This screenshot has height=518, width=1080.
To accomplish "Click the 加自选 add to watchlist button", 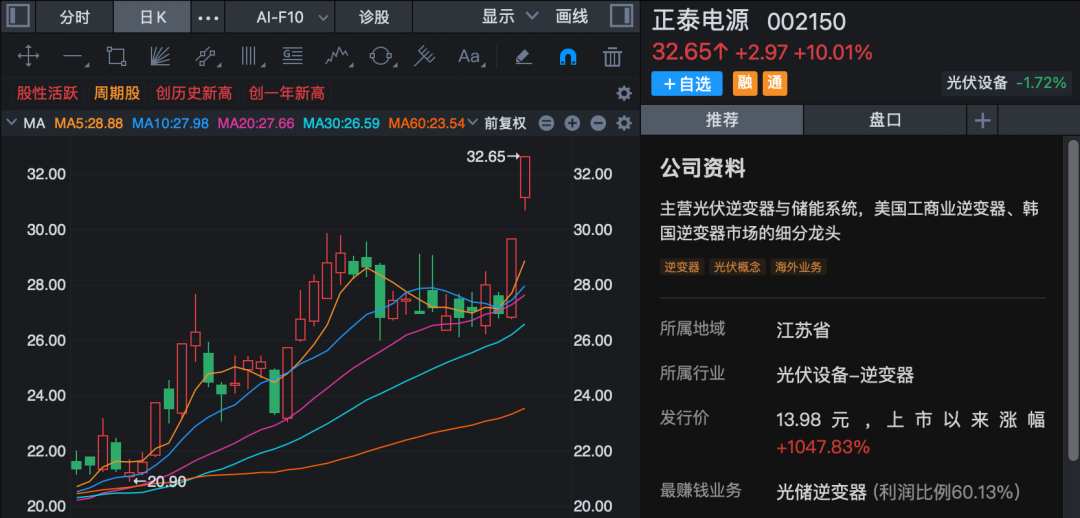I will [x=686, y=84].
